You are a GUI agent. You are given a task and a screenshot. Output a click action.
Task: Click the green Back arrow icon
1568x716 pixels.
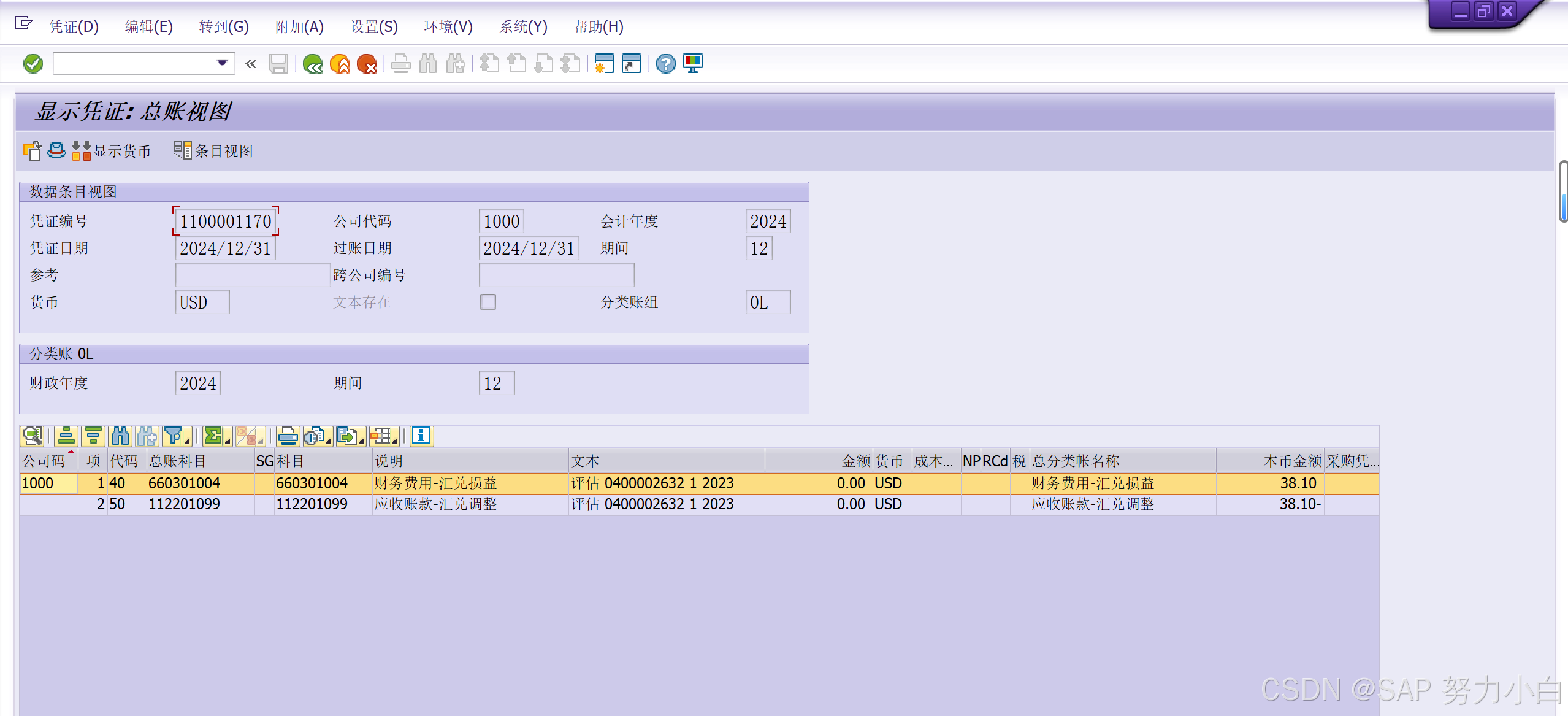pos(313,64)
